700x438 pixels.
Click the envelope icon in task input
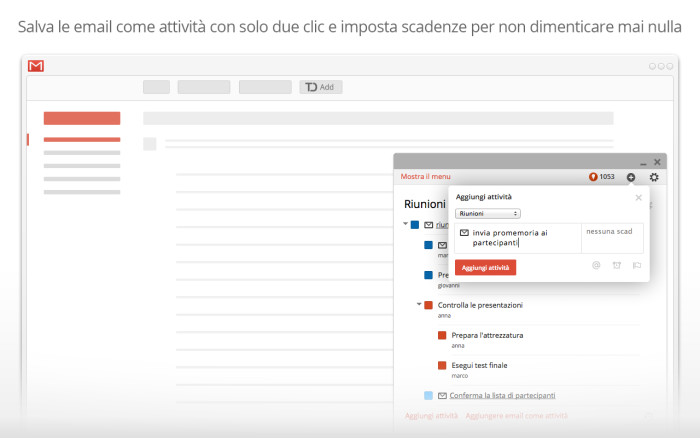464,233
